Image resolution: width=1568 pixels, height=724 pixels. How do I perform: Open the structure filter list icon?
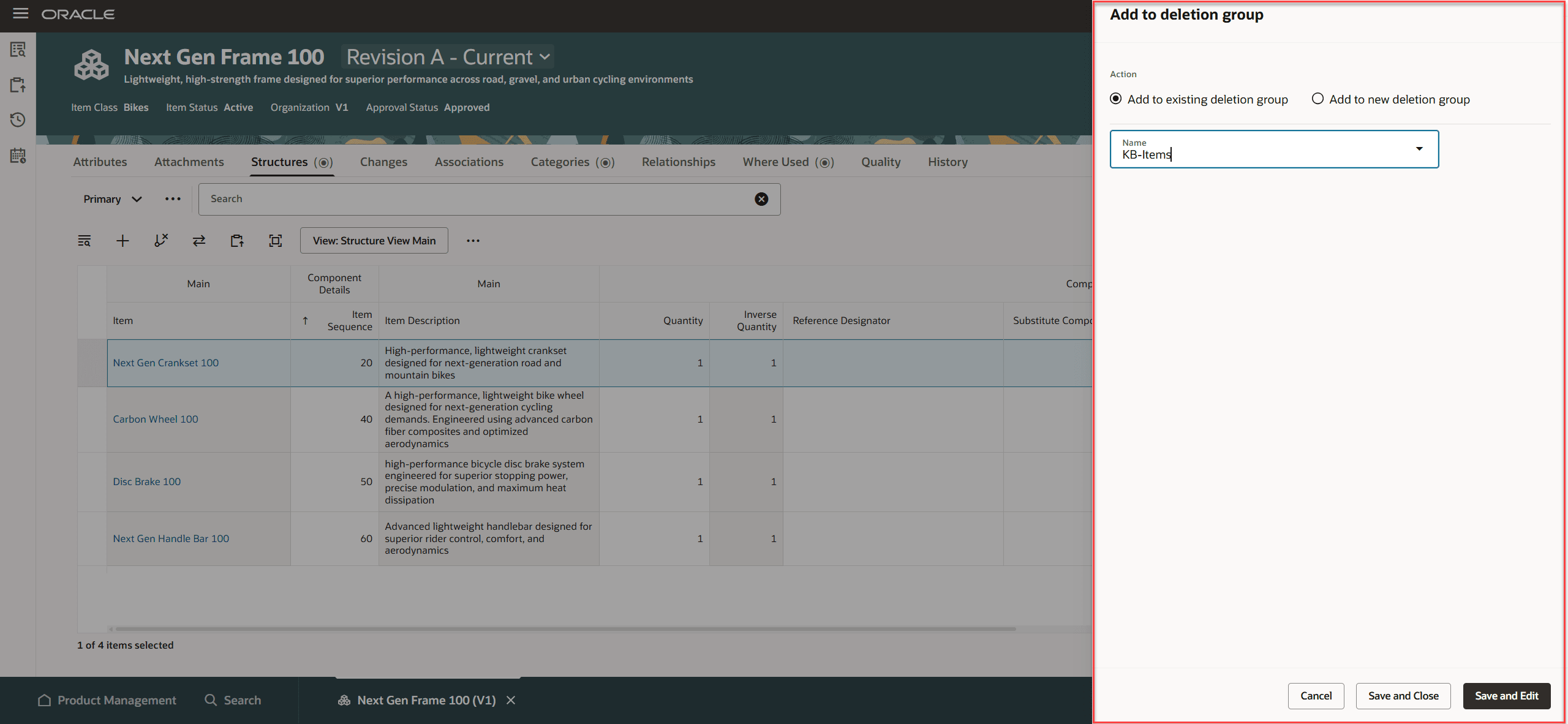tap(85, 241)
